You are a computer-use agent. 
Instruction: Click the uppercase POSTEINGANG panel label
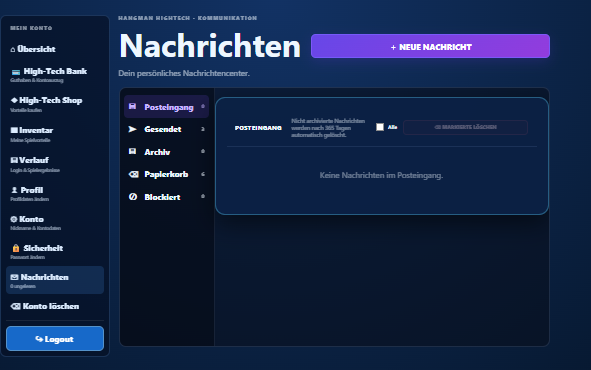(x=258, y=128)
